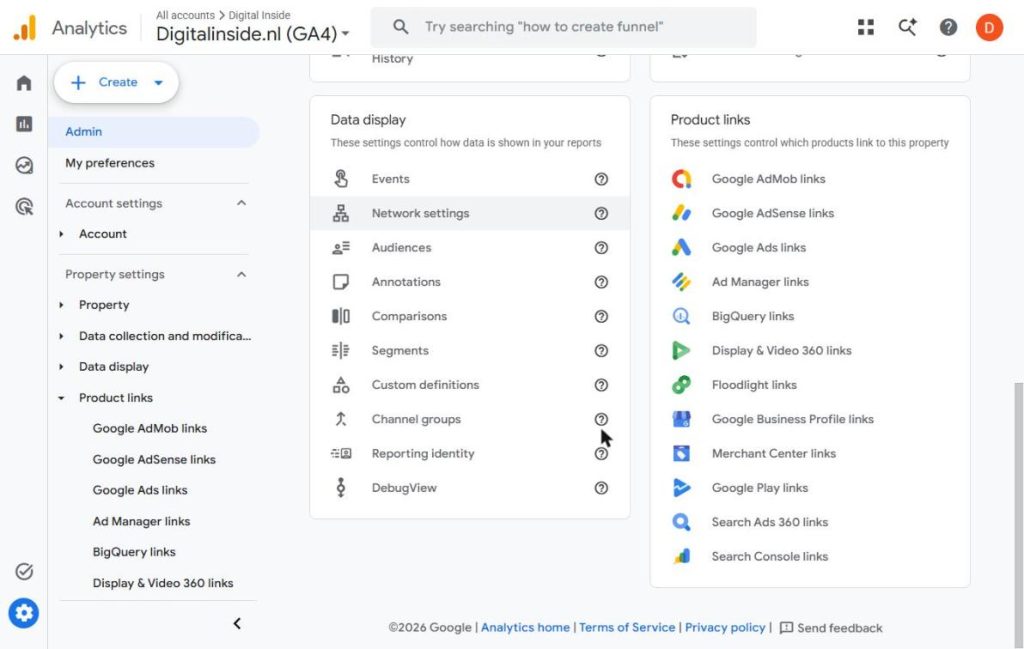Open the Help question mark in the top bar
This screenshot has height=649, width=1024.
[x=948, y=27]
